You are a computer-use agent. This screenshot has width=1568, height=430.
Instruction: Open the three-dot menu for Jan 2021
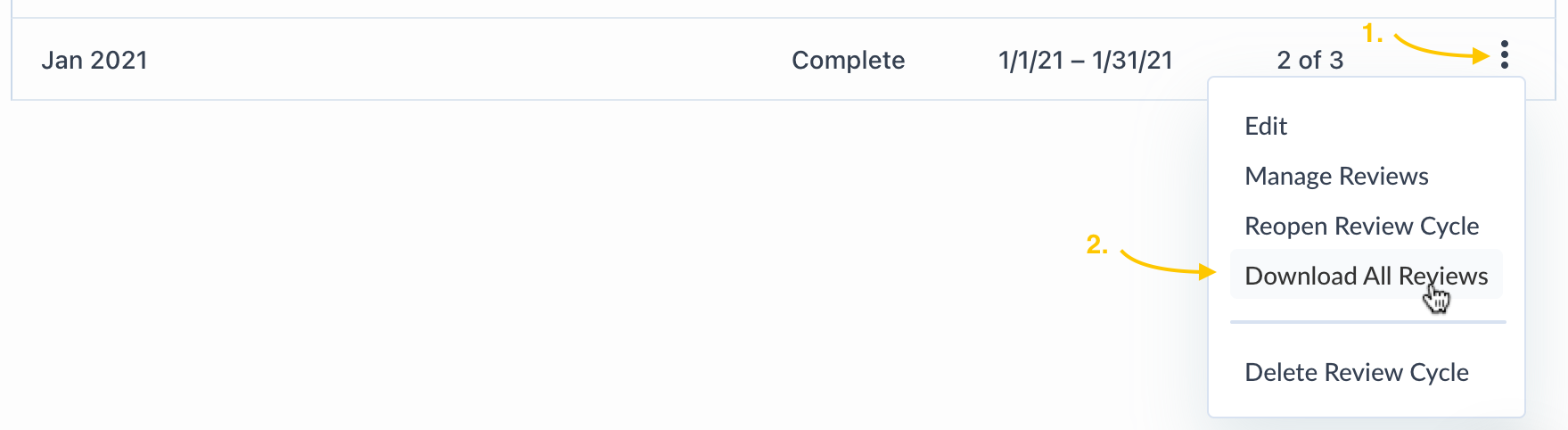(1504, 55)
